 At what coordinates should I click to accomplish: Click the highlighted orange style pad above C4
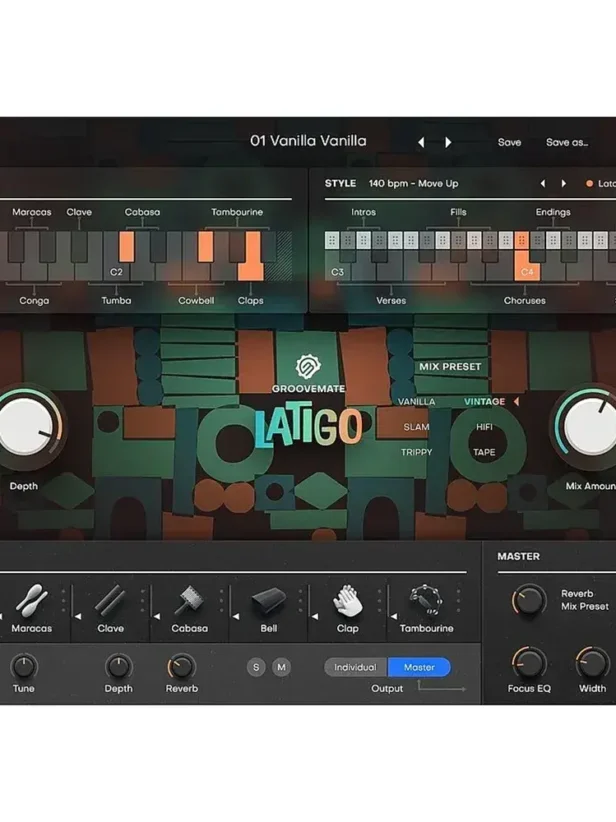(x=522, y=240)
